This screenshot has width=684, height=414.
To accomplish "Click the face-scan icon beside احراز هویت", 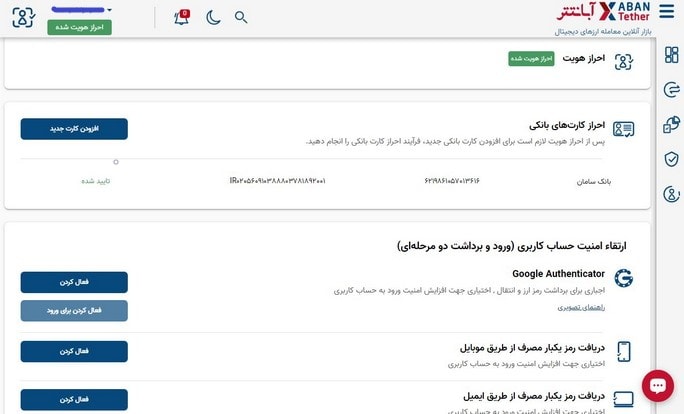I will [623, 62].
